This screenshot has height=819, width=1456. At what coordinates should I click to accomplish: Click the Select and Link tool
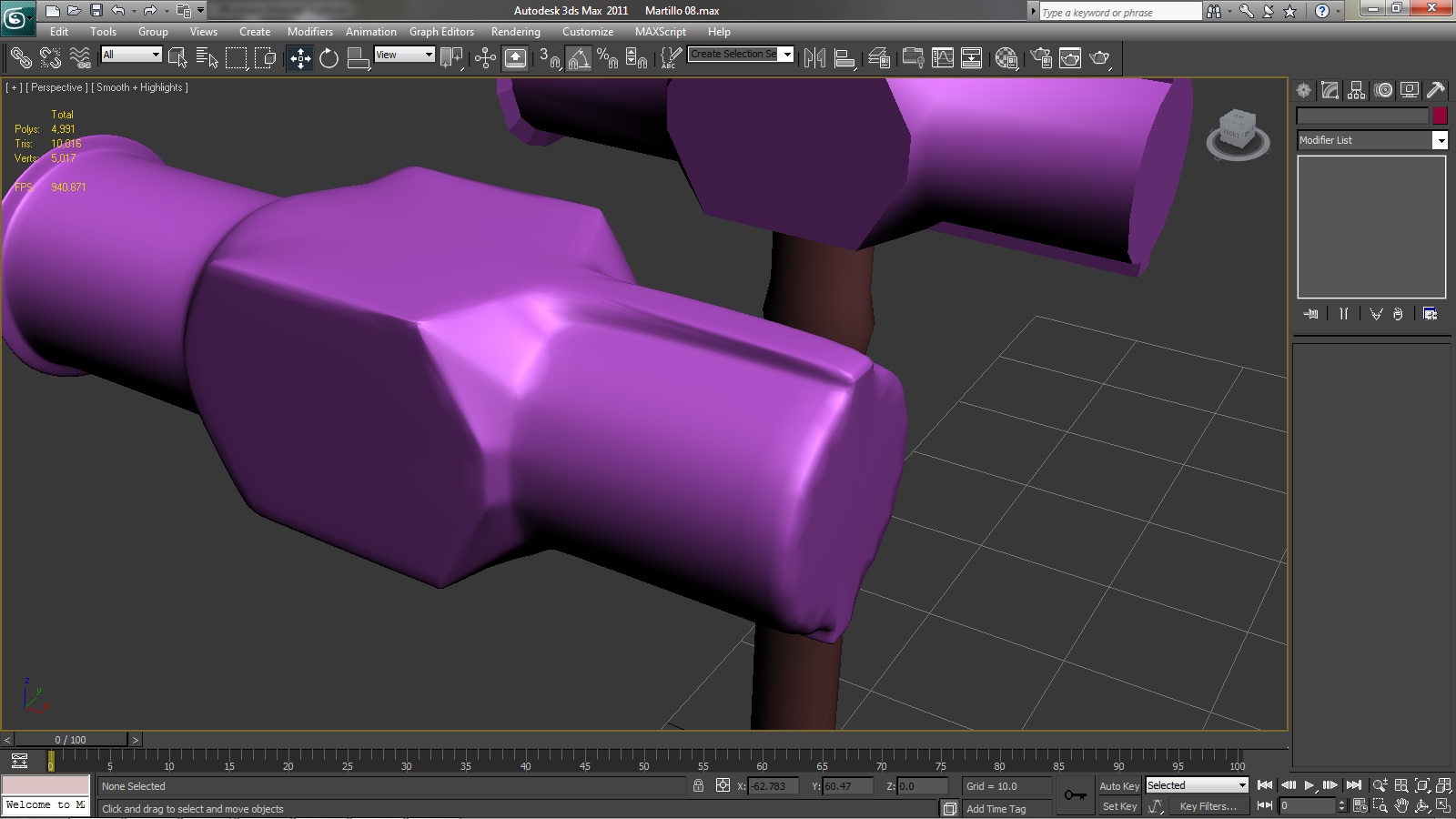[x=20, y=58]
